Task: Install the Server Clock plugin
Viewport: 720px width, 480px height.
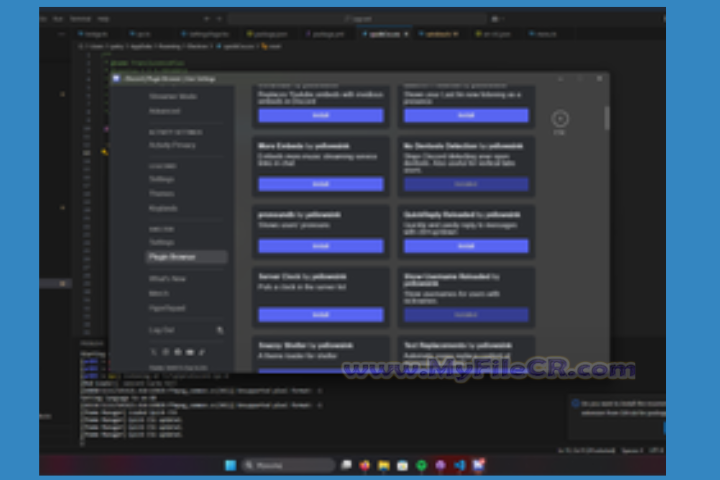Action: click(321, 315)
